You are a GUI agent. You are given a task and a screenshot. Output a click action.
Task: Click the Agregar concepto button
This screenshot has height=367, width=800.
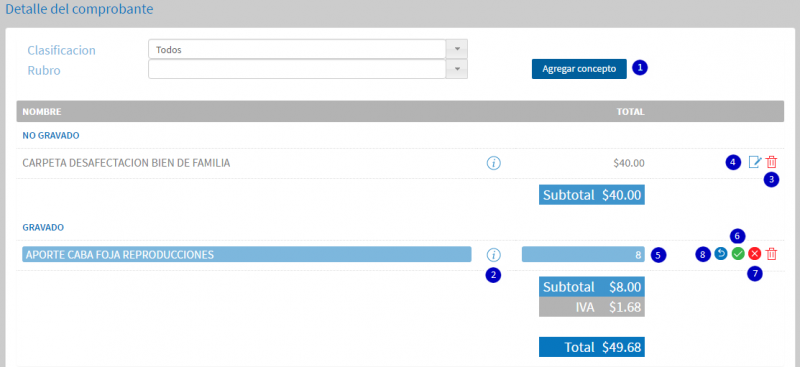point(579,69)
